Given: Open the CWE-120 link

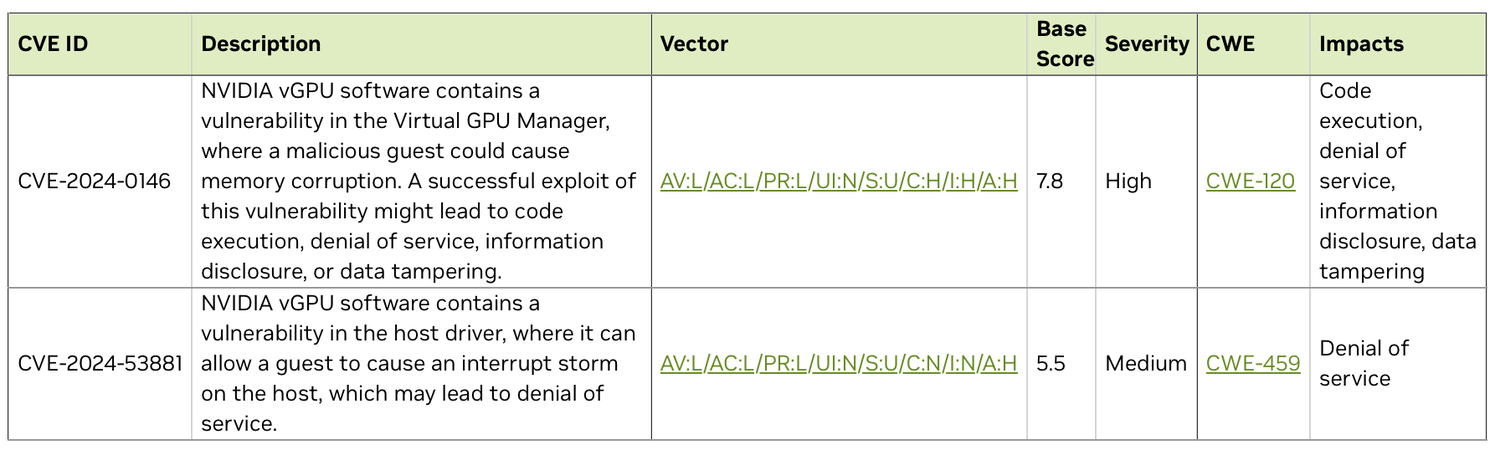Looking at the screenshot, I should 1250,182.
